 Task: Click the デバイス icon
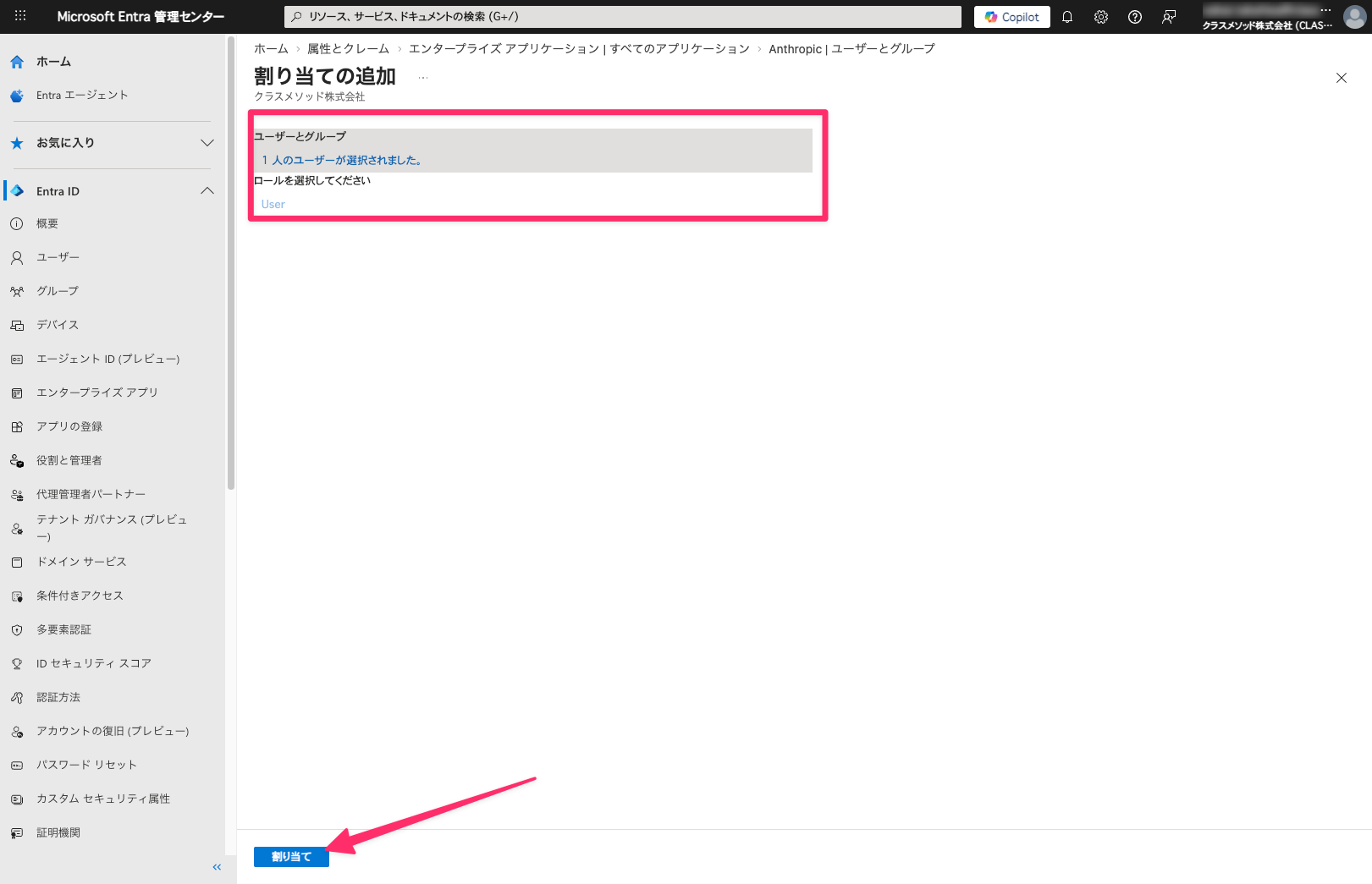pos(17,326)
